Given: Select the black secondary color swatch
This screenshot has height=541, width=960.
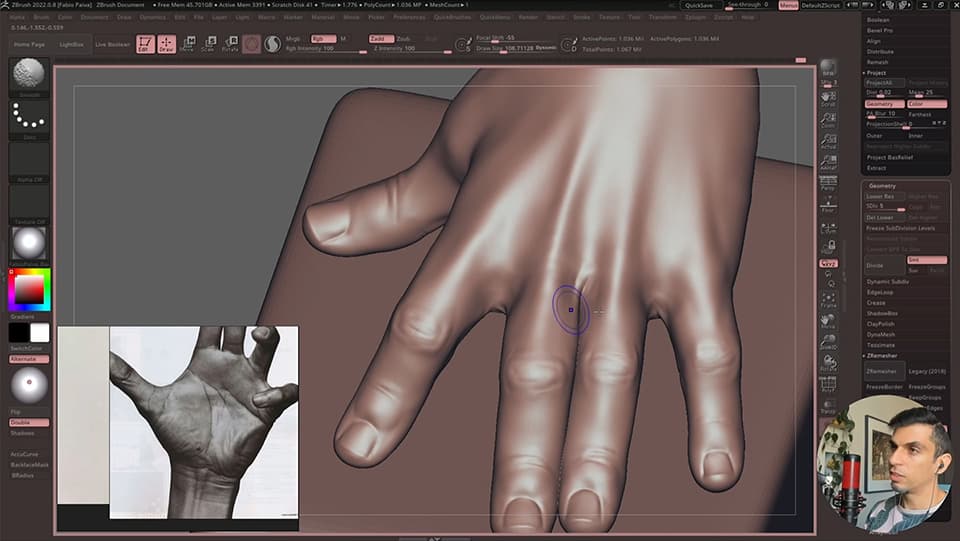Looking at the screenshot, I should [x=19, y=332].
